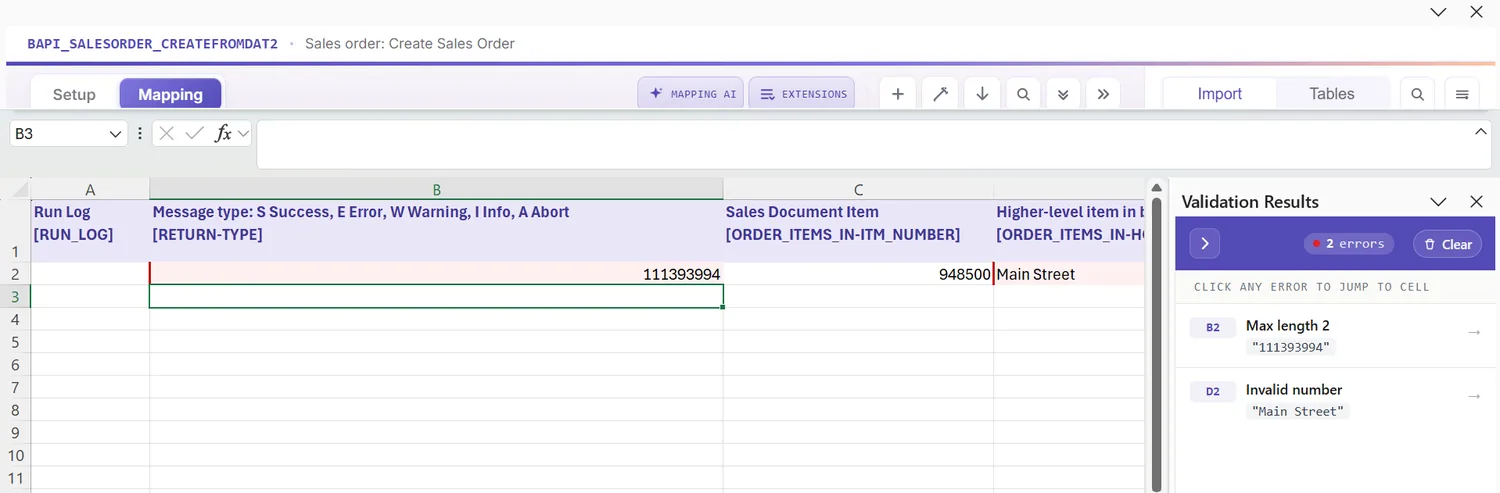Click the Sales Document Item header cell
This screenshot has height=493, width=1500.
pos(858,231)
